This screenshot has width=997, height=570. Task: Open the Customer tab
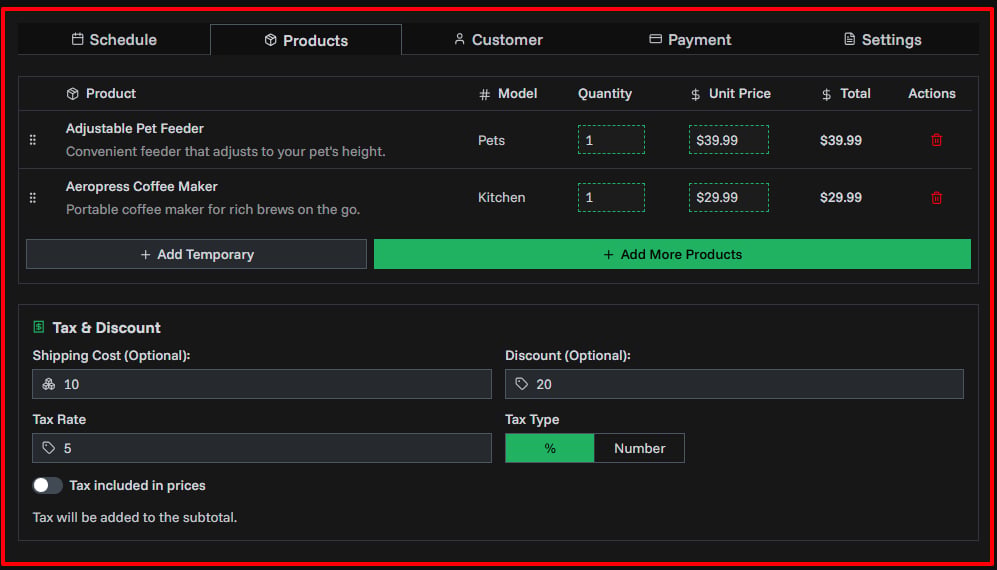click(x=498, y=39)
